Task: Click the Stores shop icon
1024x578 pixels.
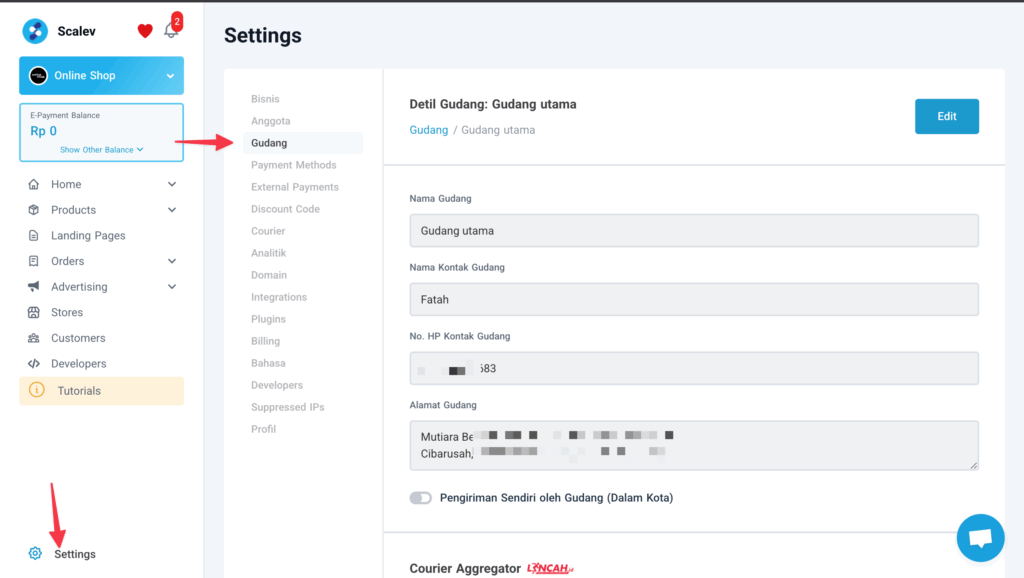Action: [34, 313]
